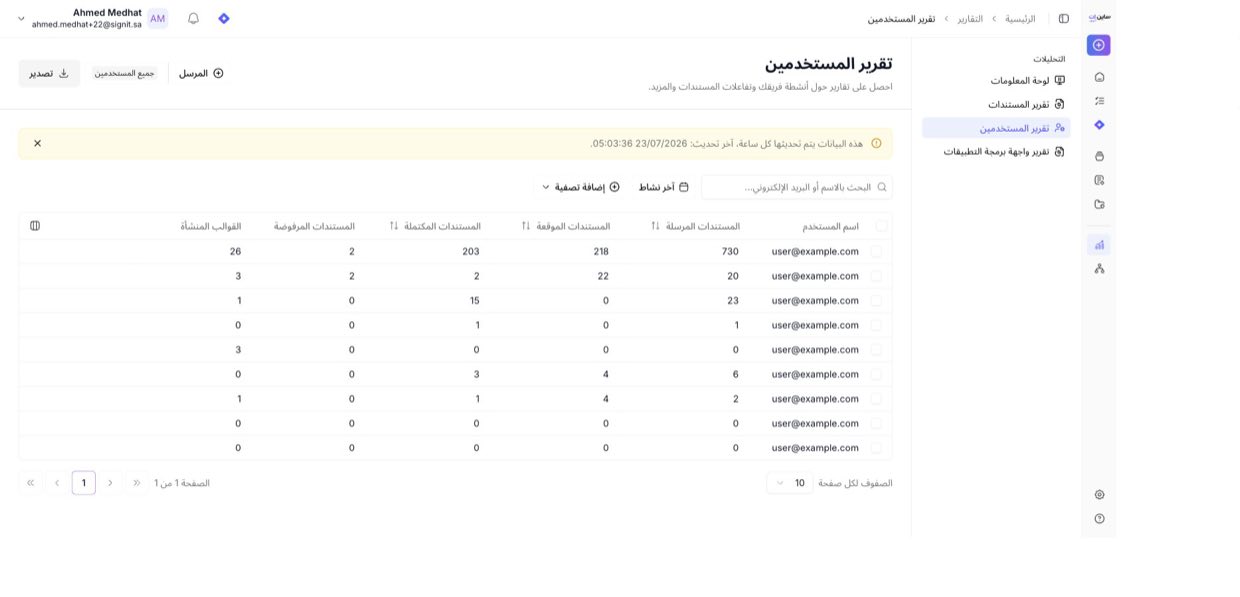Go to the previous page single chevron
The width and height of the screenshot is (1240, 597).
tap(110, 483)
